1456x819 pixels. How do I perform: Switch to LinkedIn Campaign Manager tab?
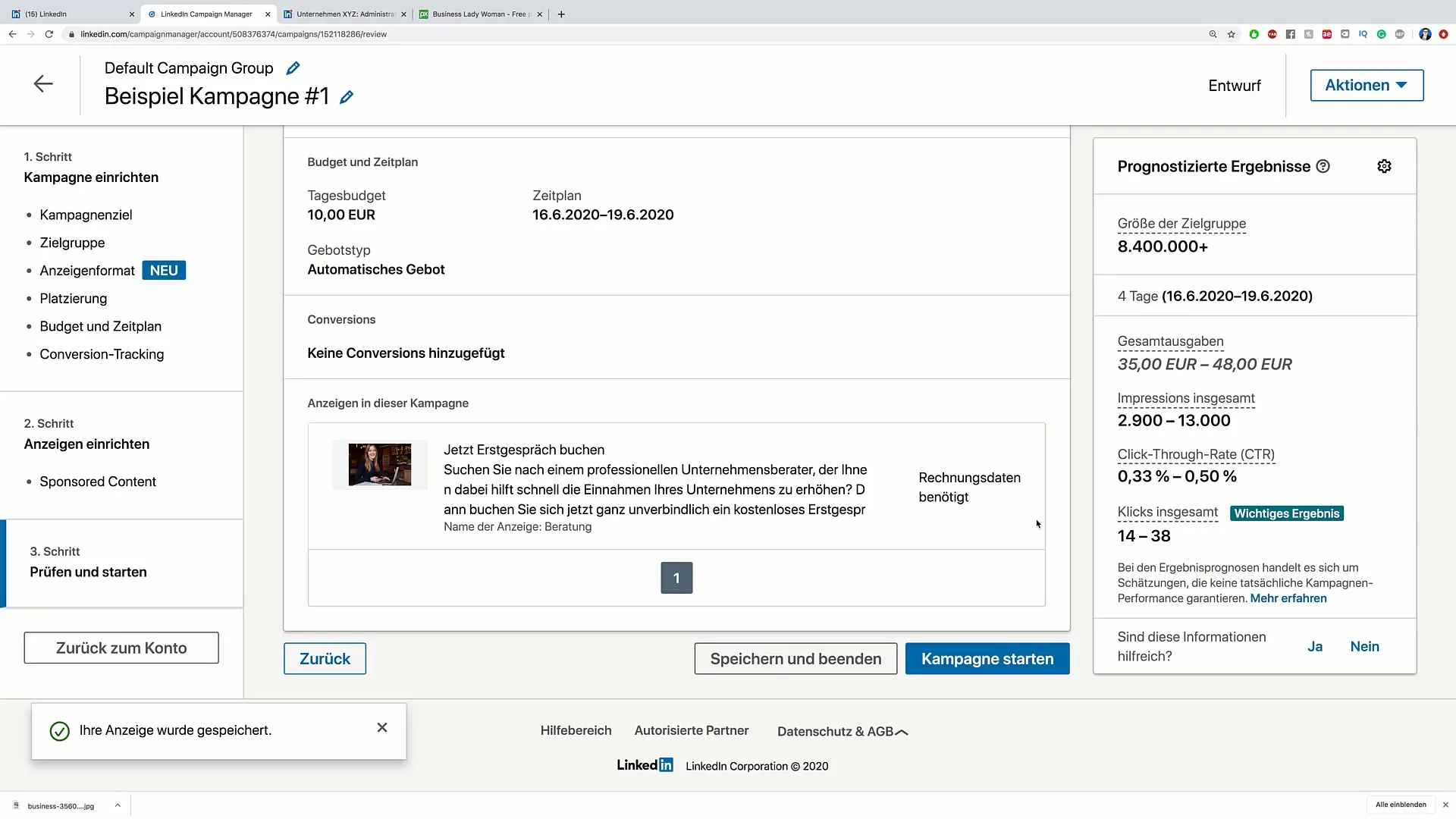pos(207,14)
